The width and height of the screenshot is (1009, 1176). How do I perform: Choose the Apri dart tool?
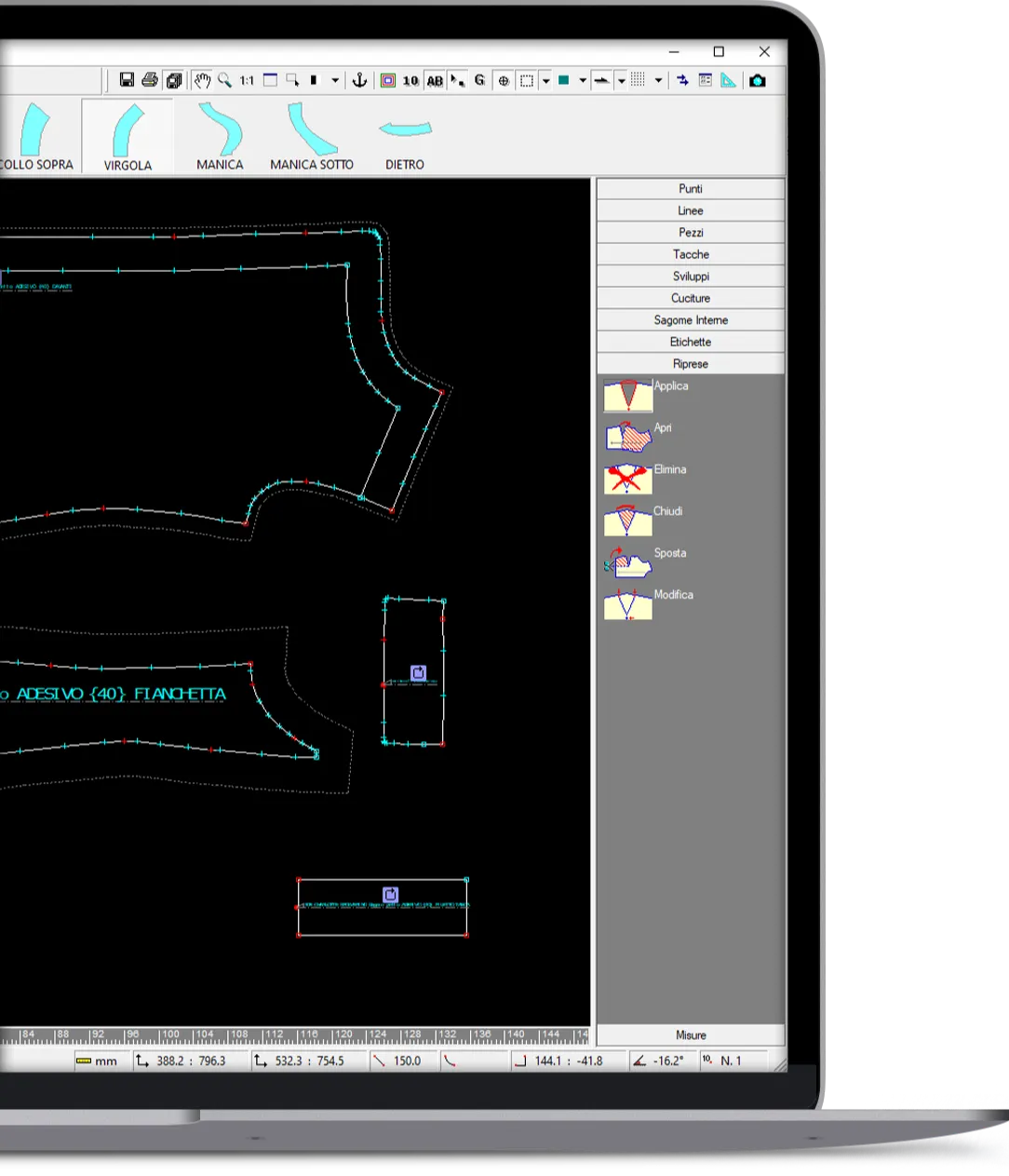tap(628, 438)
